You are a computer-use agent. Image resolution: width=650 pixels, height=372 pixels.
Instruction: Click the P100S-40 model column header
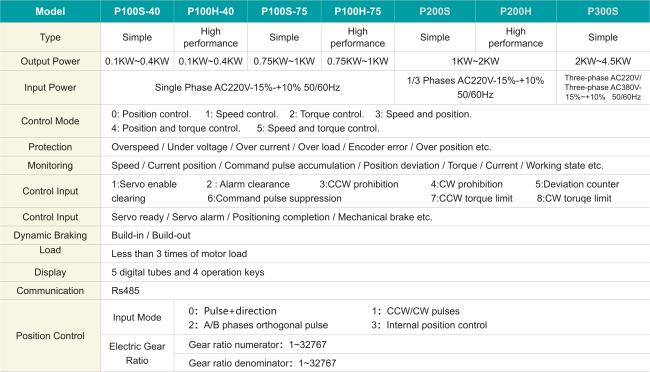coord(137,11)
